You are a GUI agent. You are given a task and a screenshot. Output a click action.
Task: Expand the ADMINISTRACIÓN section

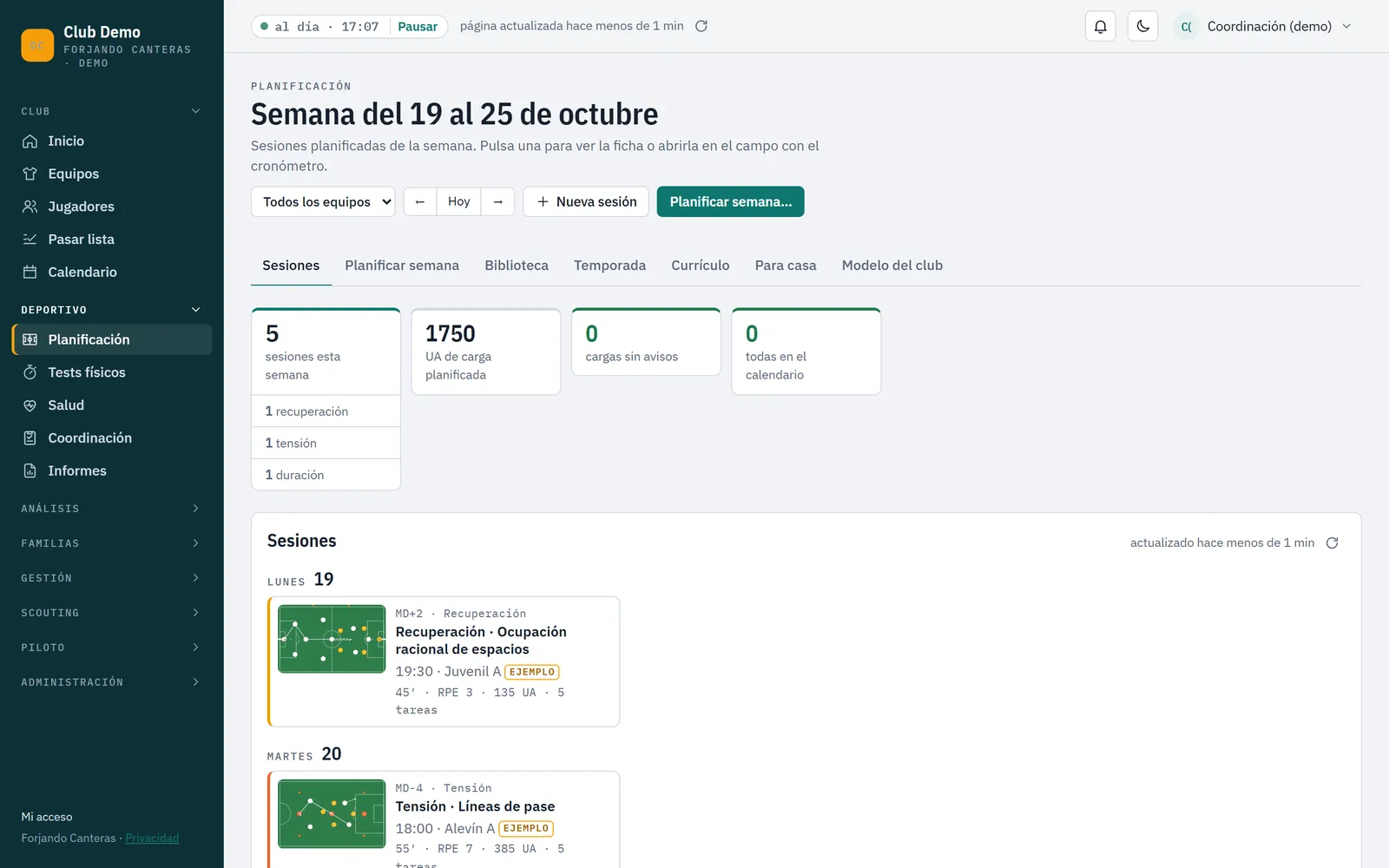pyautogui.click(x=112, y=682)
